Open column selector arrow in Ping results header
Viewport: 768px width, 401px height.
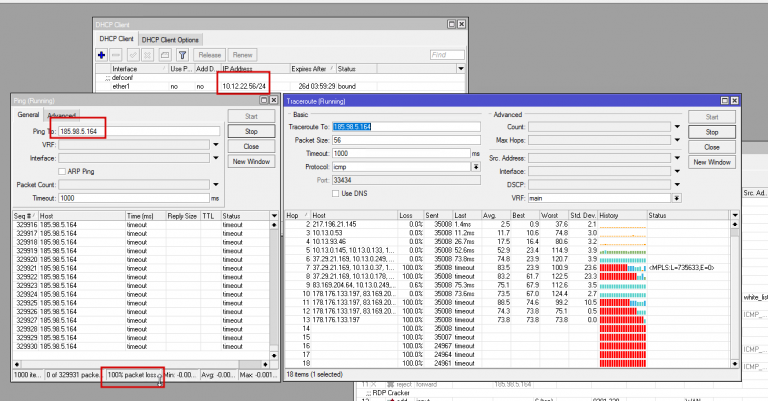[x=274, y=216]
